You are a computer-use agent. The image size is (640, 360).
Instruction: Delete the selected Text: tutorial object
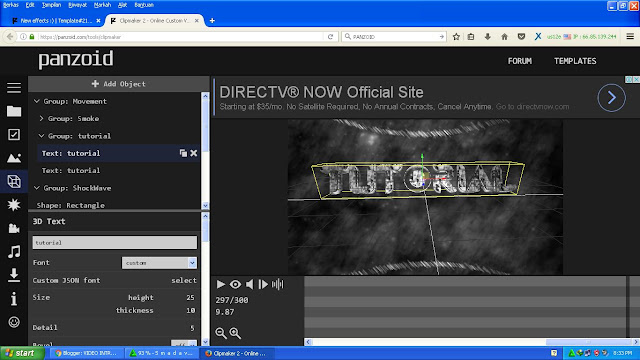click(193, 153)
